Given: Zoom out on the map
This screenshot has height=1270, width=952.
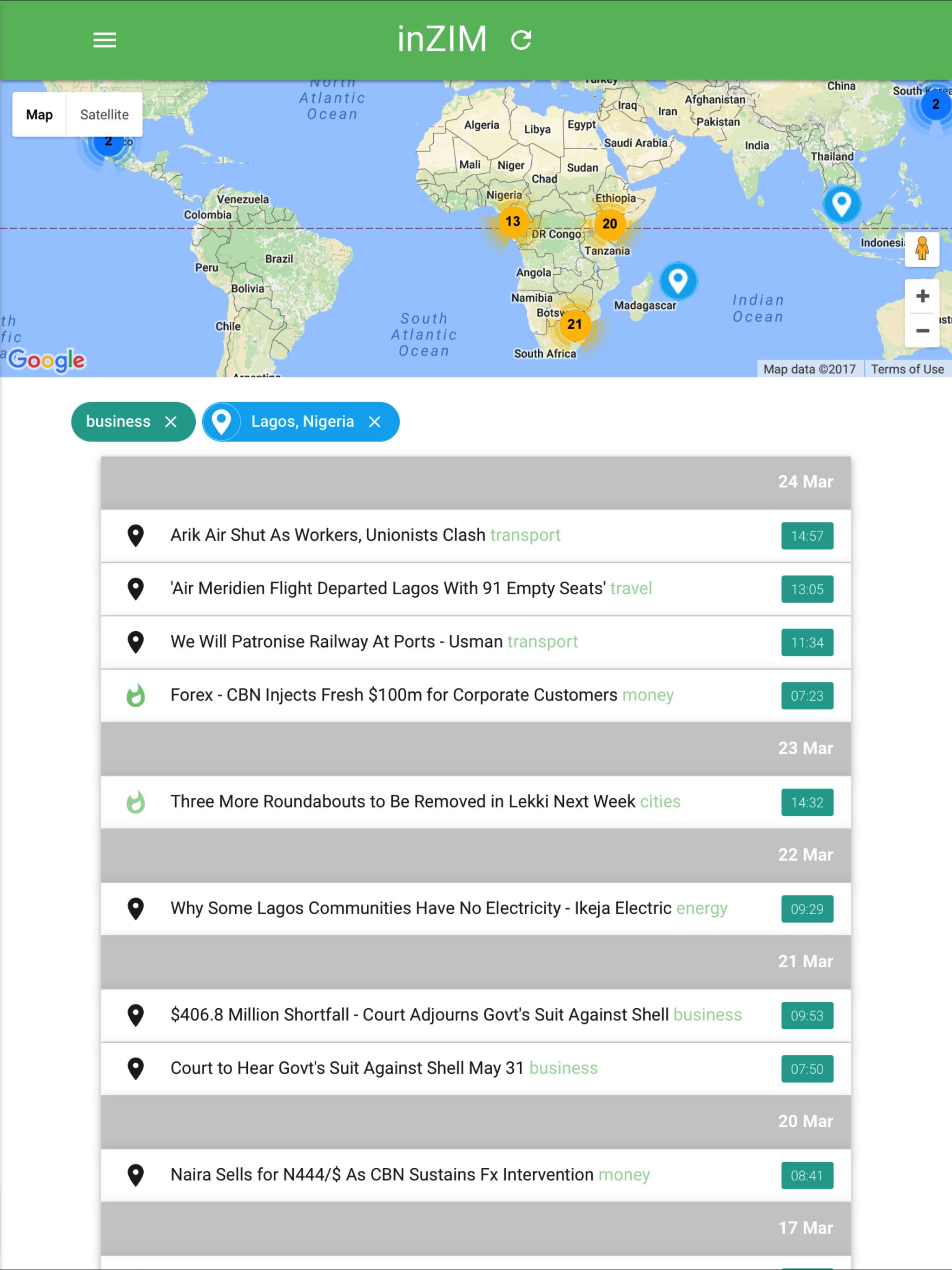Looking at the screenshot, I should click(922, 331).
